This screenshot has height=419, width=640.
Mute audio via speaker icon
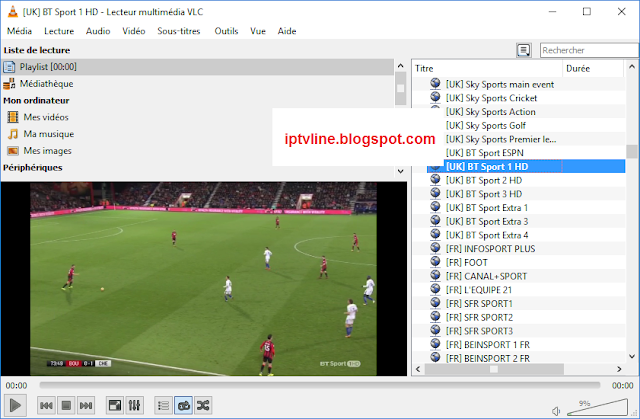click(x=556, y=411)
